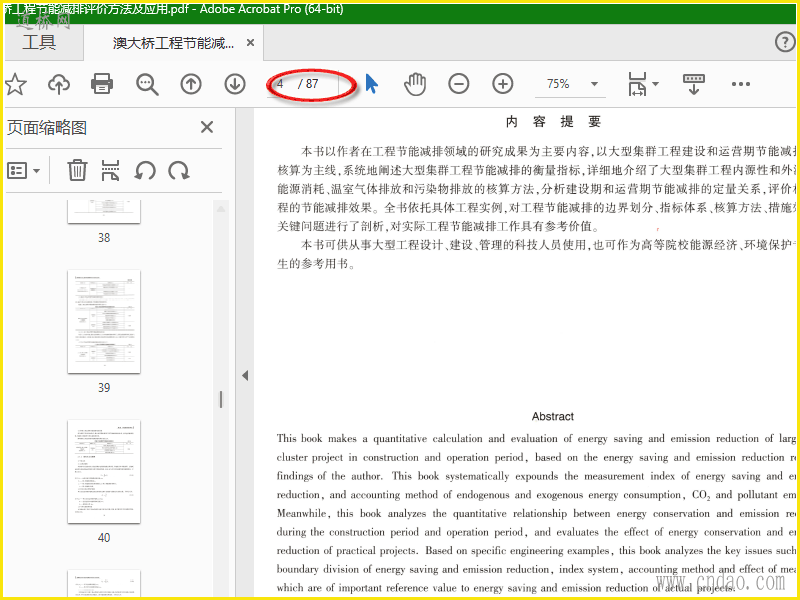Zoom in with plus icon
The width and height of the screenshot is (800, 600).
[503, 84]
